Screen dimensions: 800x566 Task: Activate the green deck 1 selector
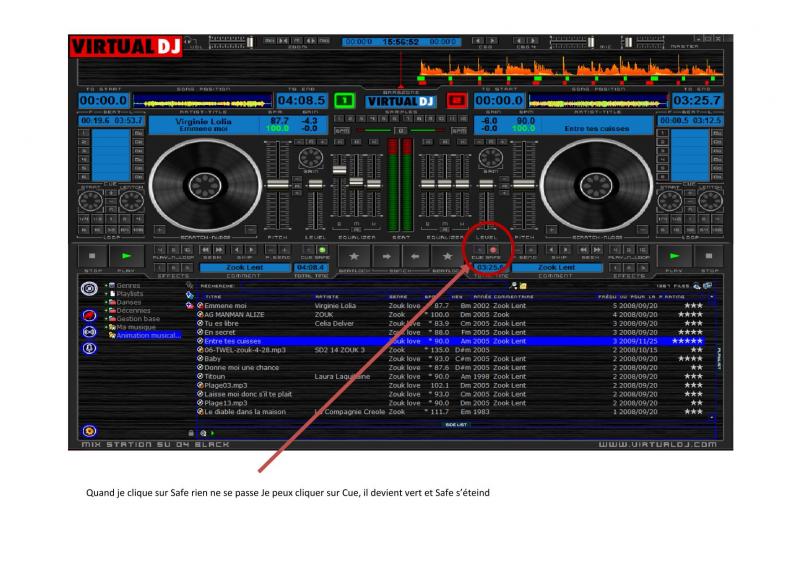pos(341,101)
